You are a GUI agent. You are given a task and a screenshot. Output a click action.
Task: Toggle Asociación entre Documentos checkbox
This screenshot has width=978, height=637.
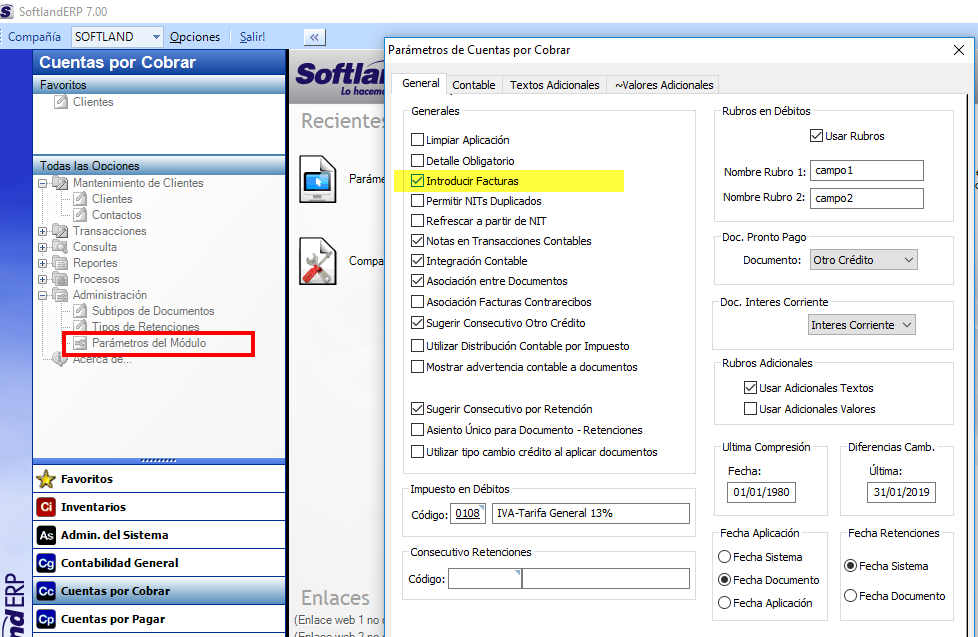click(x=417, y=281)
